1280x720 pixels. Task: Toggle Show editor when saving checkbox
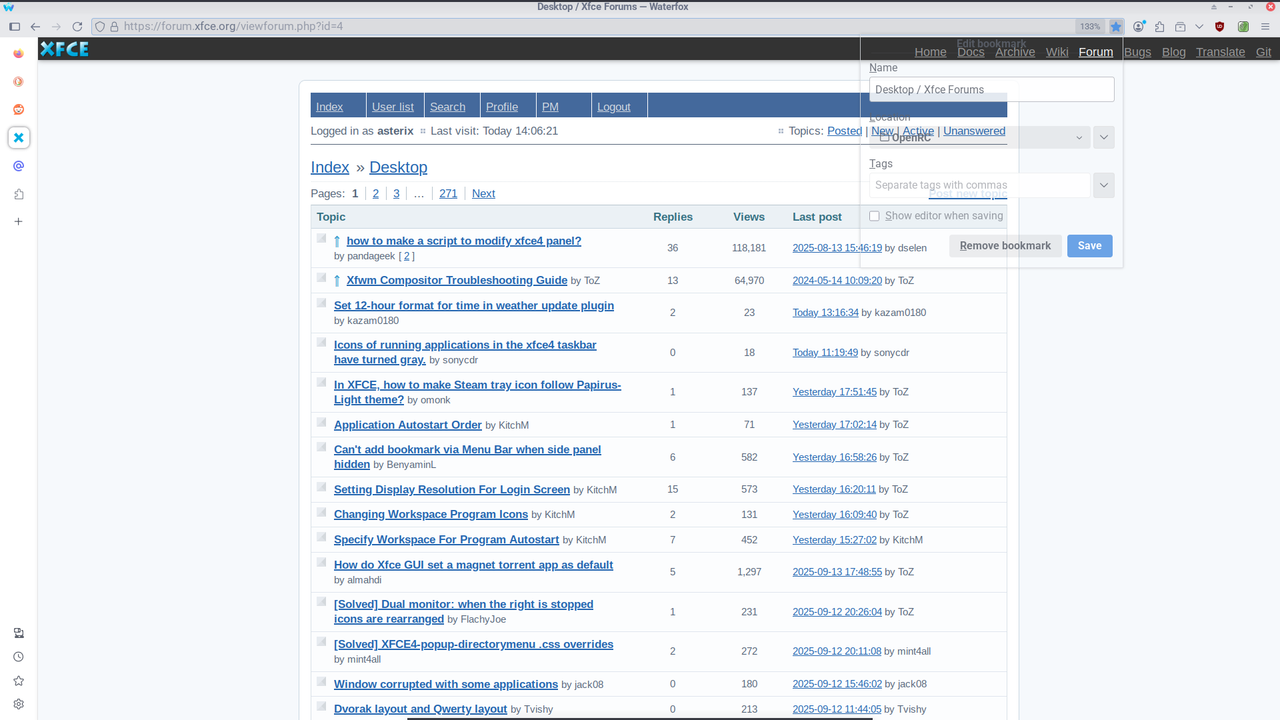874,216
